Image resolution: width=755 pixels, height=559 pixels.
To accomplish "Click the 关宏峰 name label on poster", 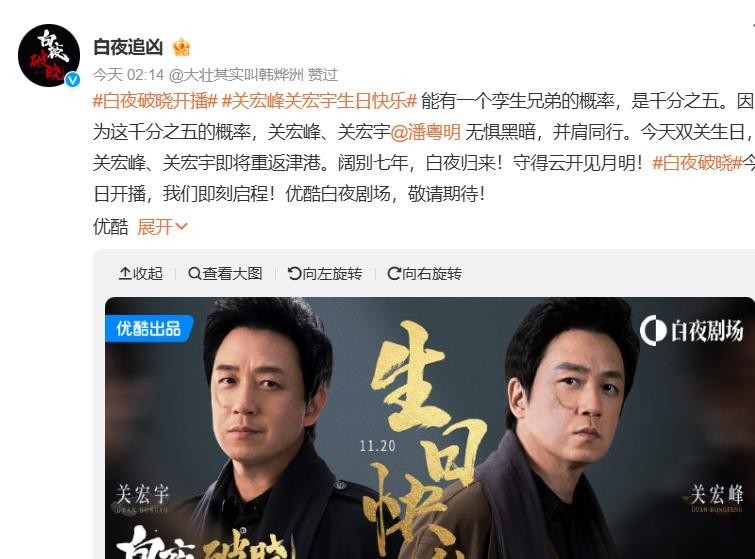I will pos(716,496).
